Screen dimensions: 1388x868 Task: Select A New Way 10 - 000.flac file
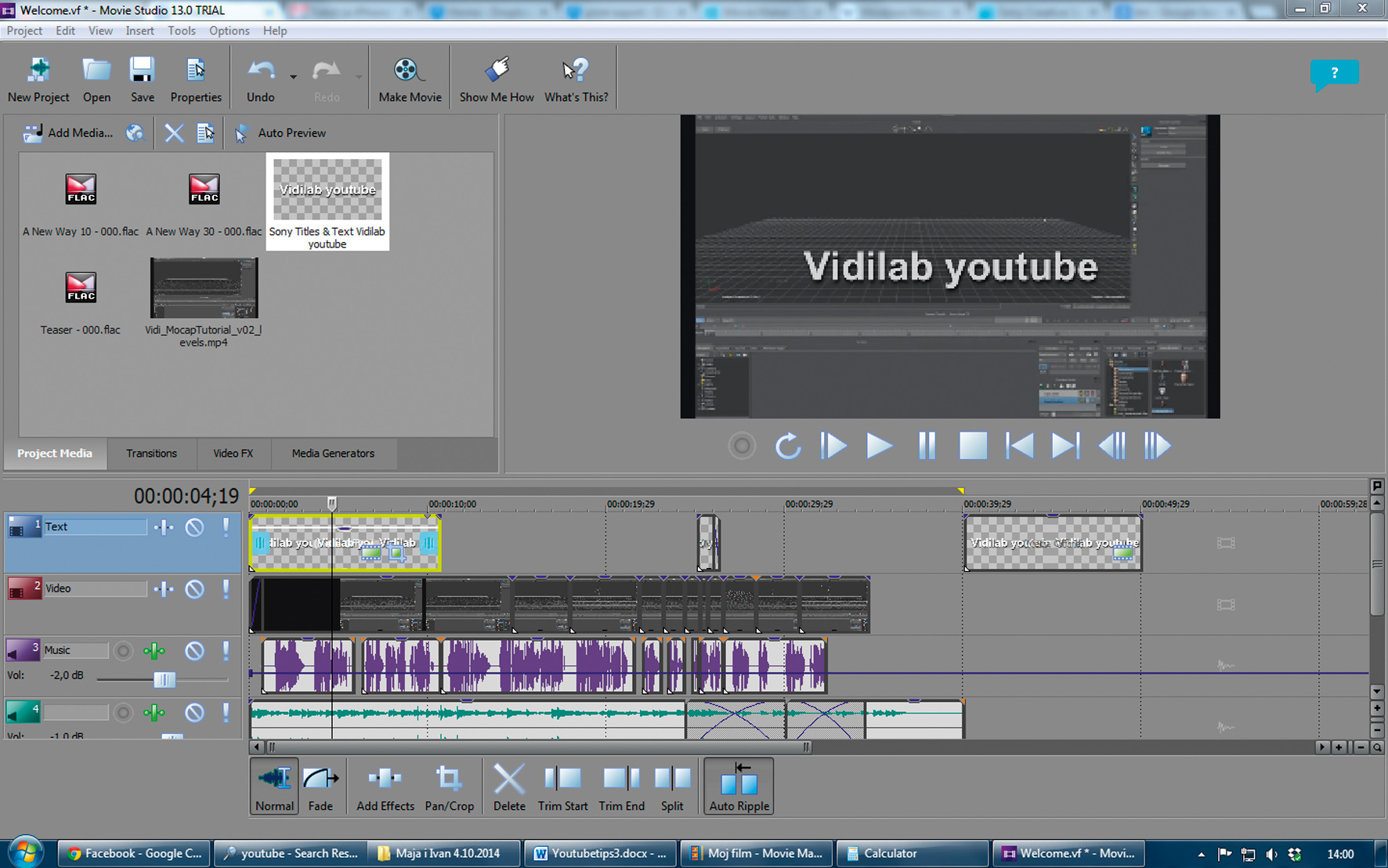click(81, 204)
